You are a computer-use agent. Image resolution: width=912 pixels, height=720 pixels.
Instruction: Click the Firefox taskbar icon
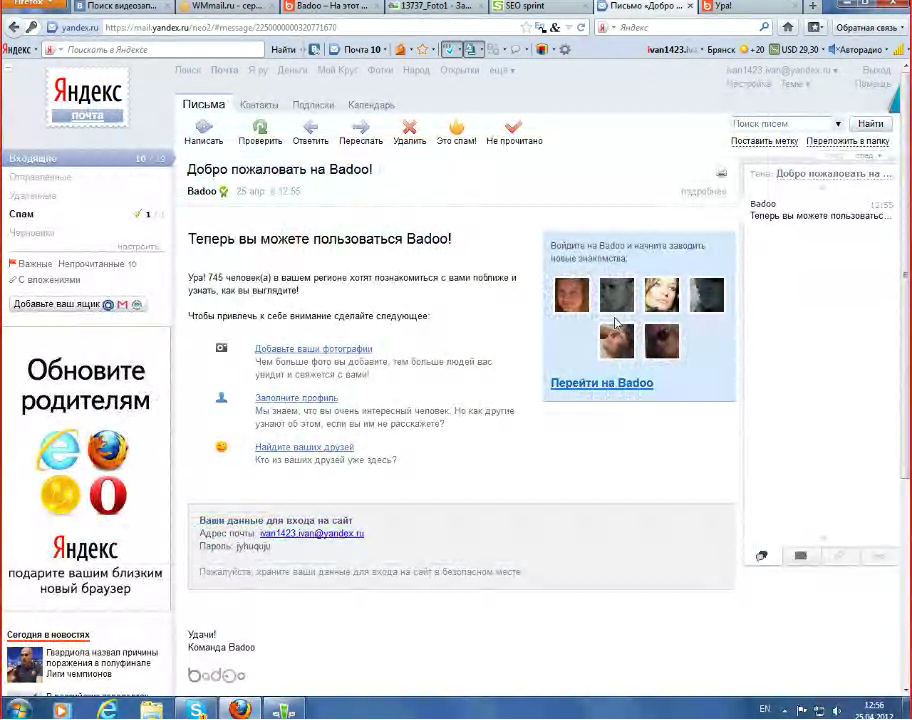[x=240, y=710]
